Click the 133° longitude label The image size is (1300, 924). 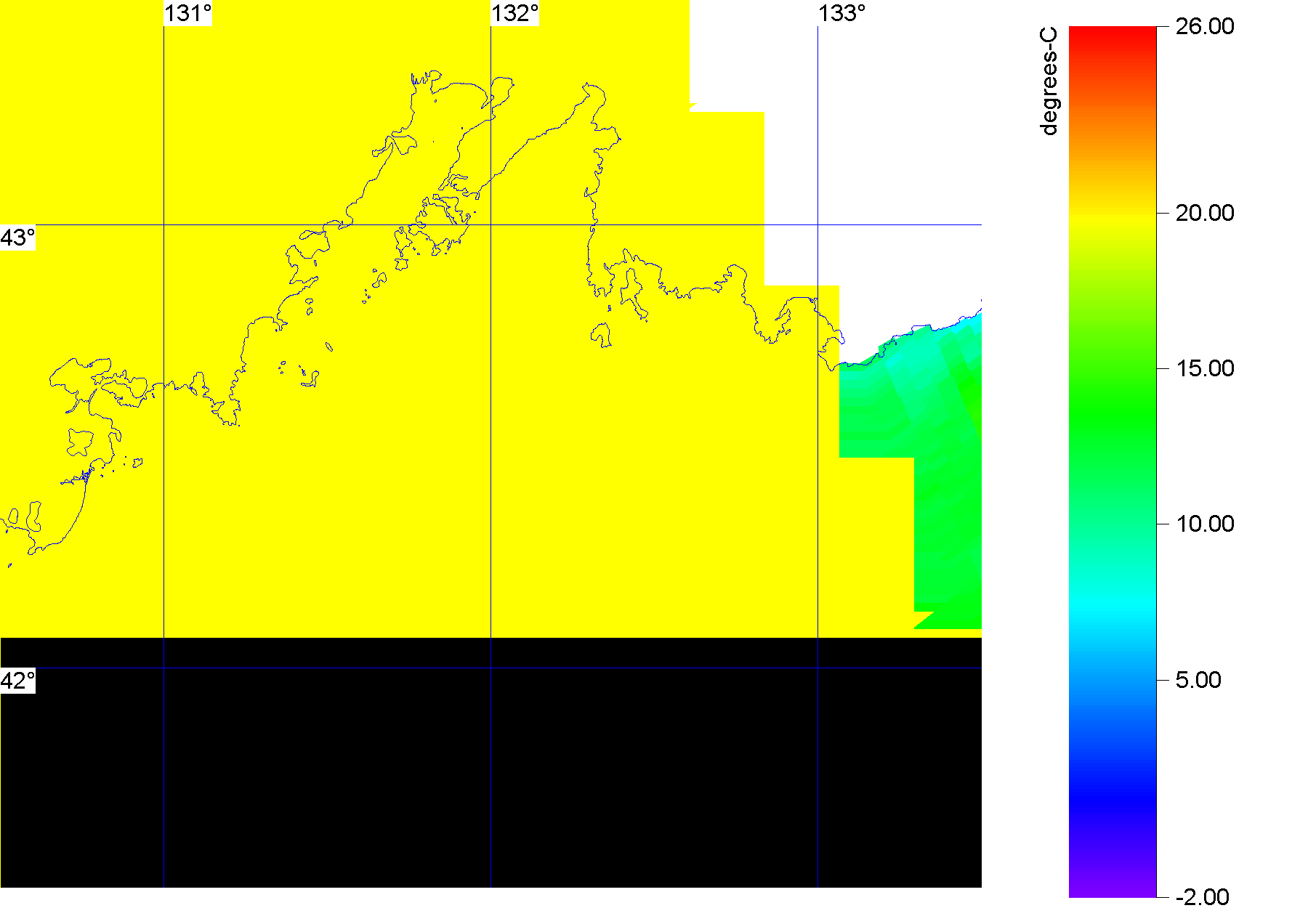pyautogui.click(x=841, y=13)
